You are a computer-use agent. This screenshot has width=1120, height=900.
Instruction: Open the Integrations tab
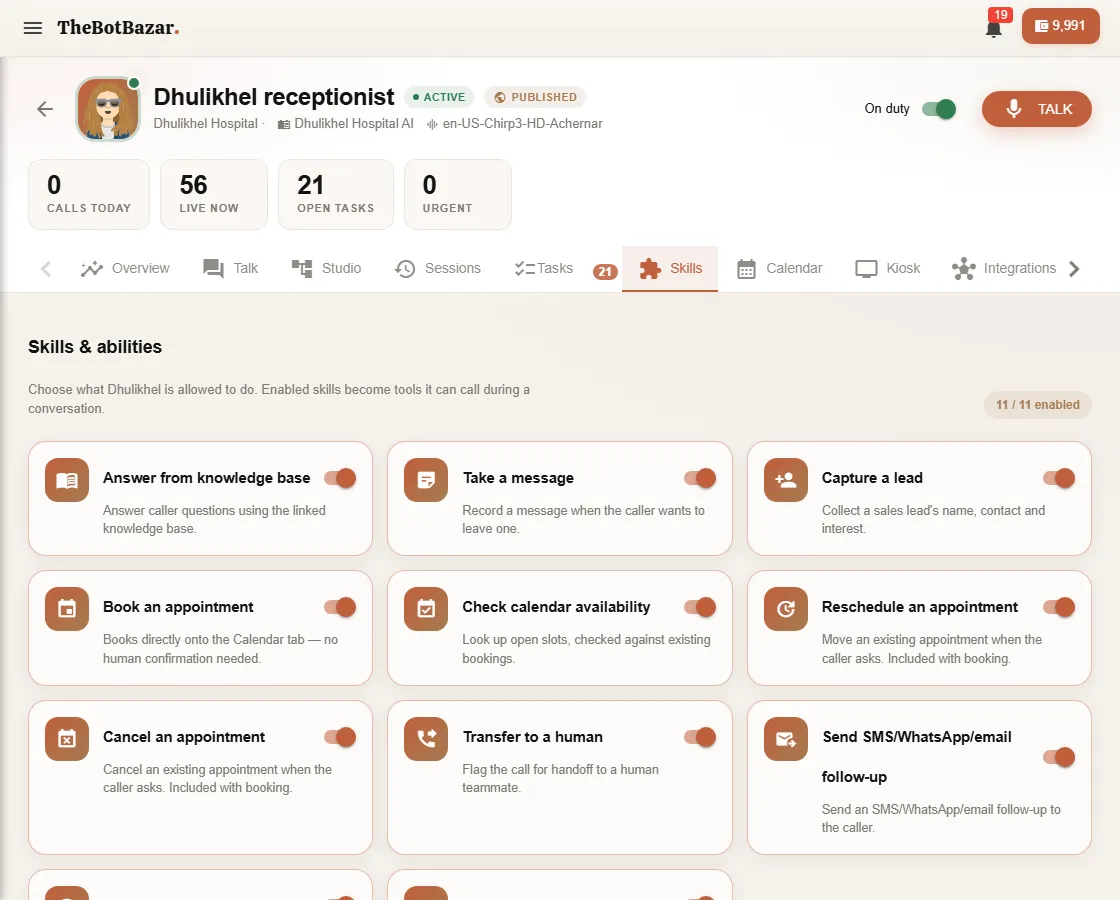(1004, 269)
